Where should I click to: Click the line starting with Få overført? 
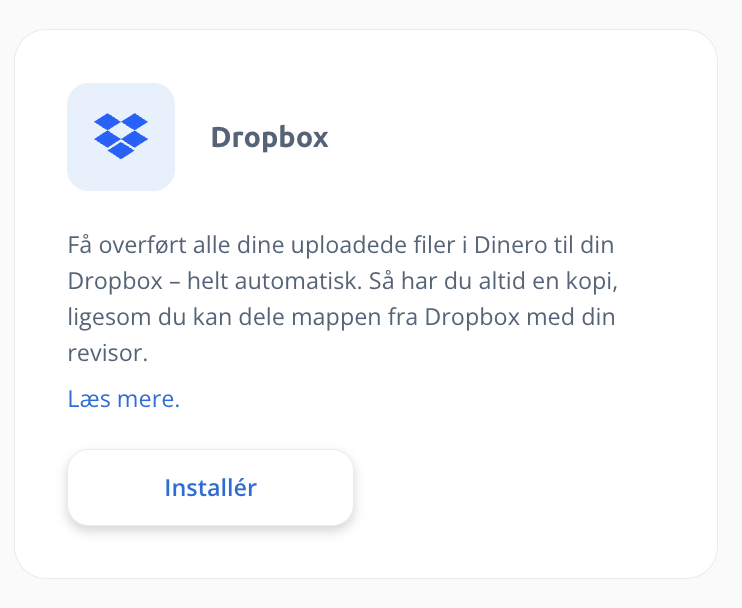point(341,245)
